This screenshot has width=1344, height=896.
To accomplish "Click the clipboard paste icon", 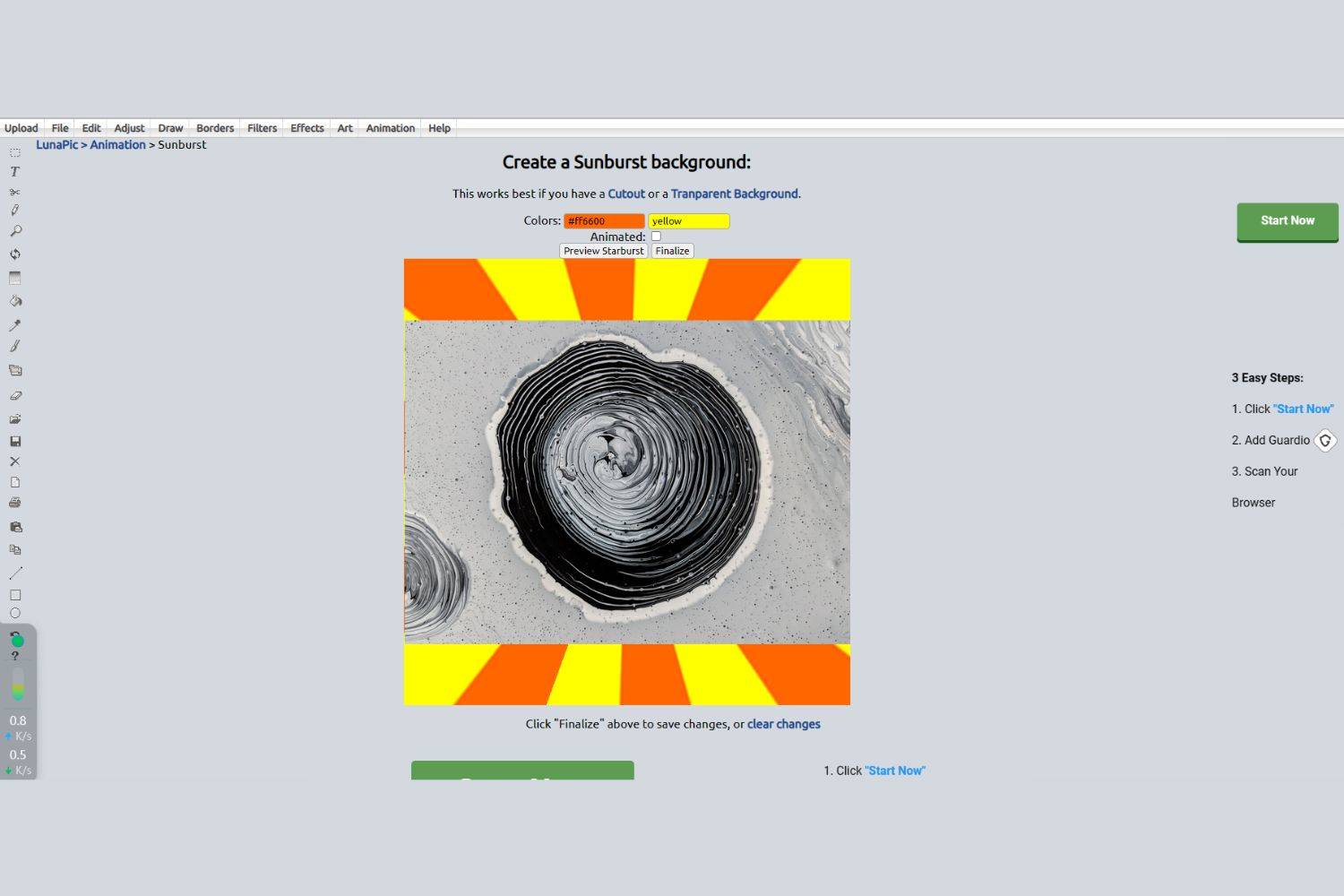I will (15, 527).
